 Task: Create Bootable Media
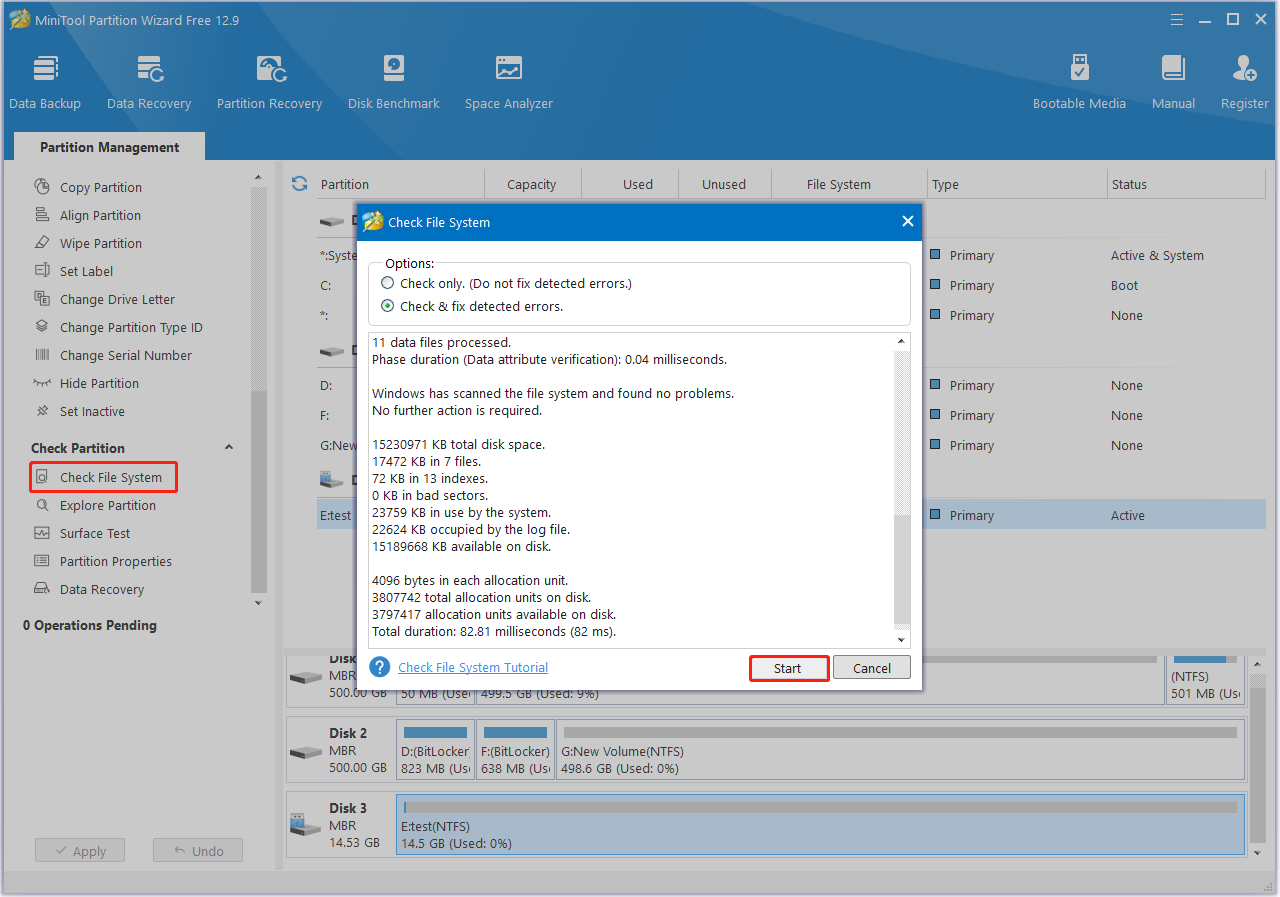pos(1079,82)
